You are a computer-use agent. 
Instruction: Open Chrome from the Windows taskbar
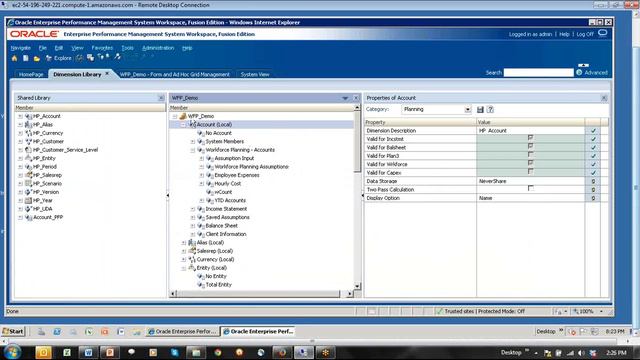[x=218, y=352]
